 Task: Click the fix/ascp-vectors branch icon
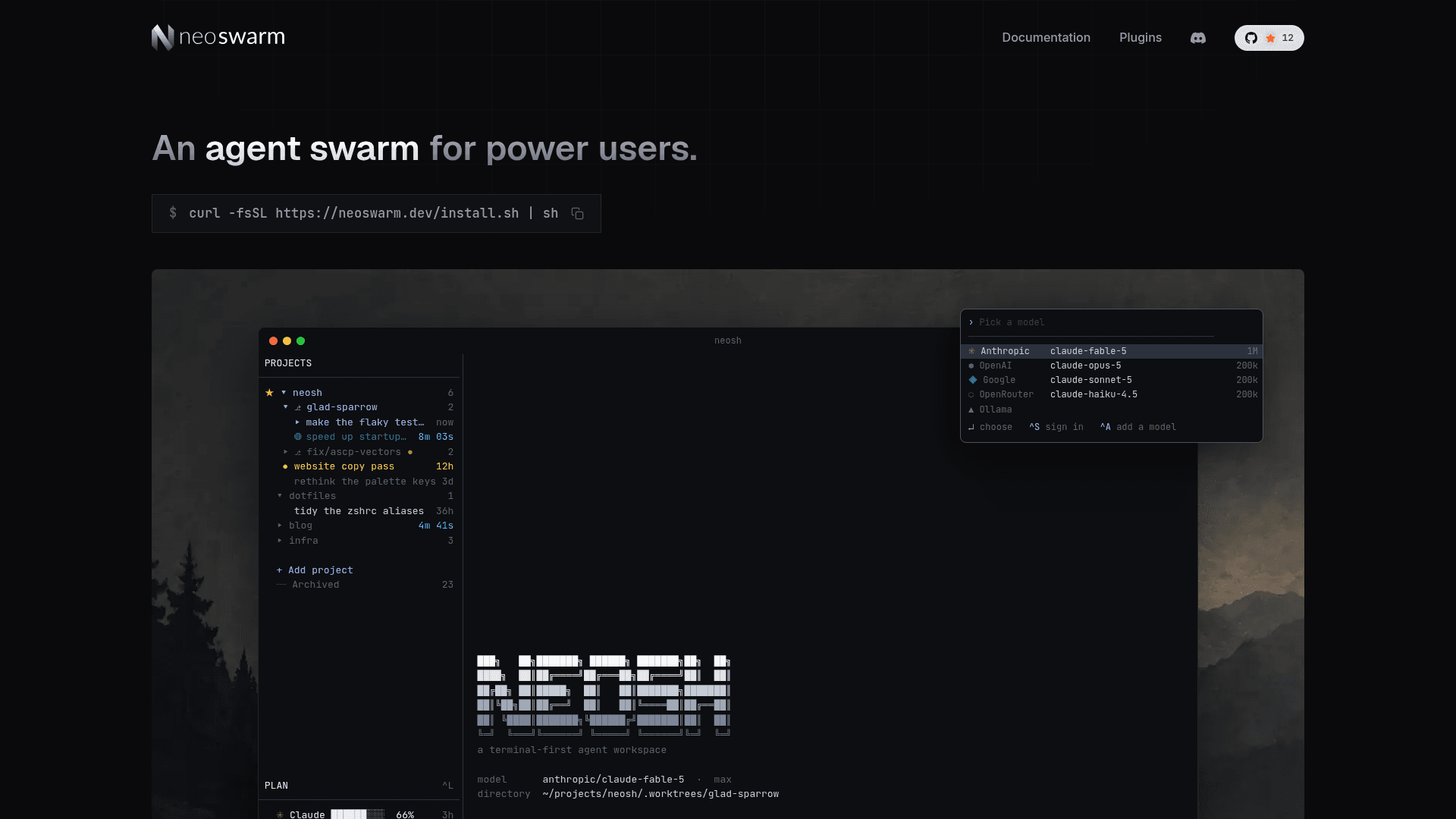click(298, 452)
